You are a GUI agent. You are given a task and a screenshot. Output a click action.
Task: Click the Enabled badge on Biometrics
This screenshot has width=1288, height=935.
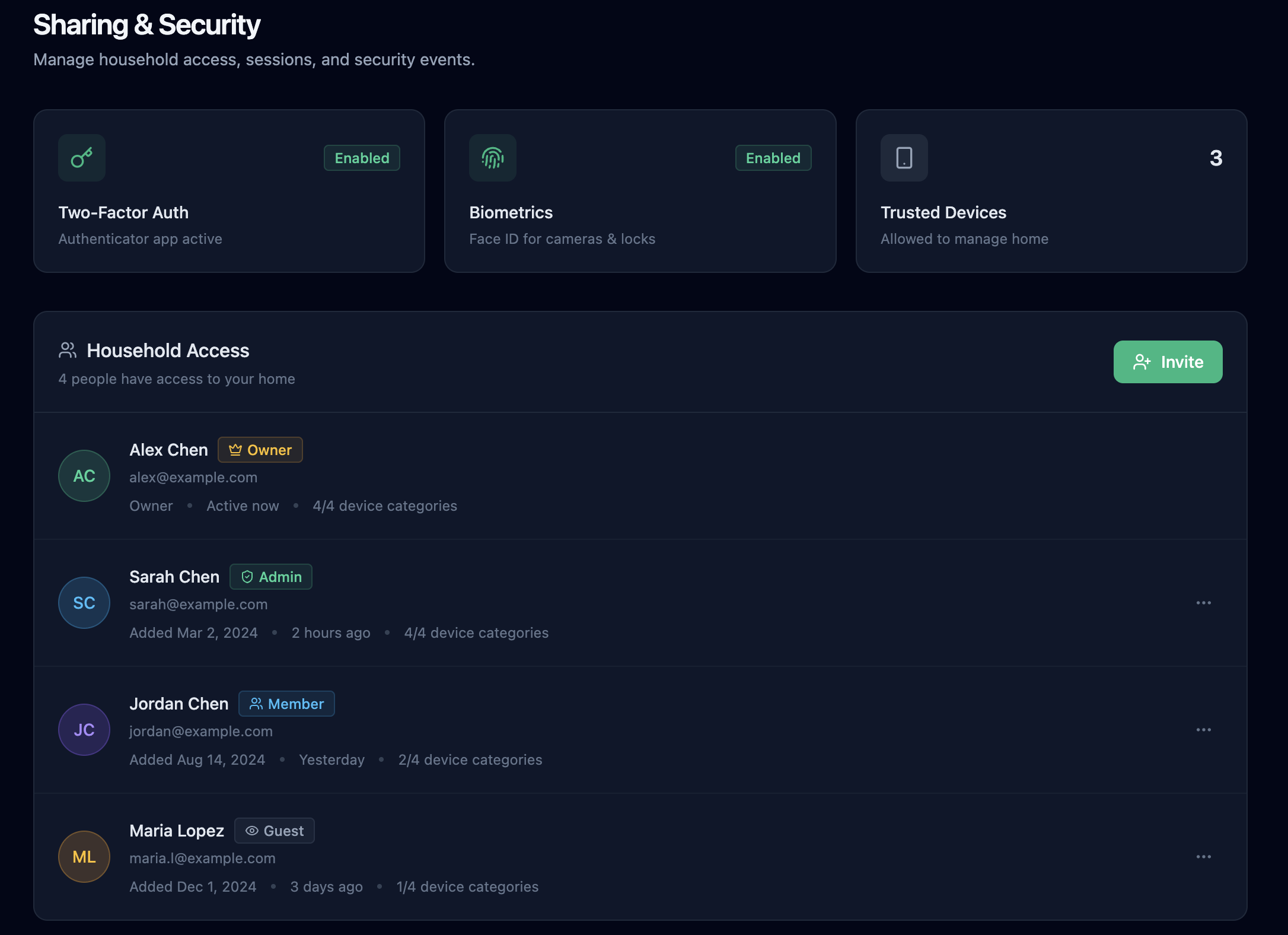pos(773,158)
